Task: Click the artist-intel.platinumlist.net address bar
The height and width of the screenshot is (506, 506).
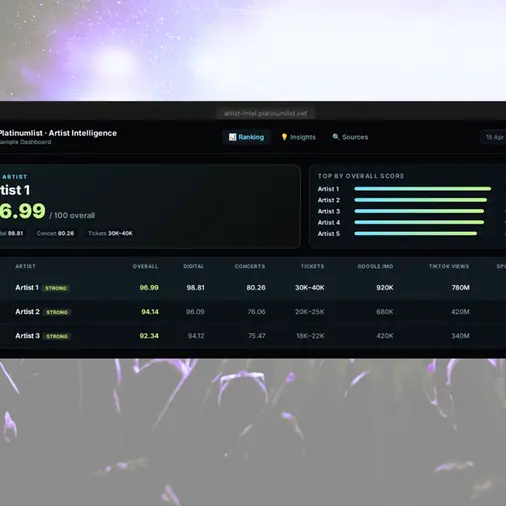Action: tap(266, 113)
